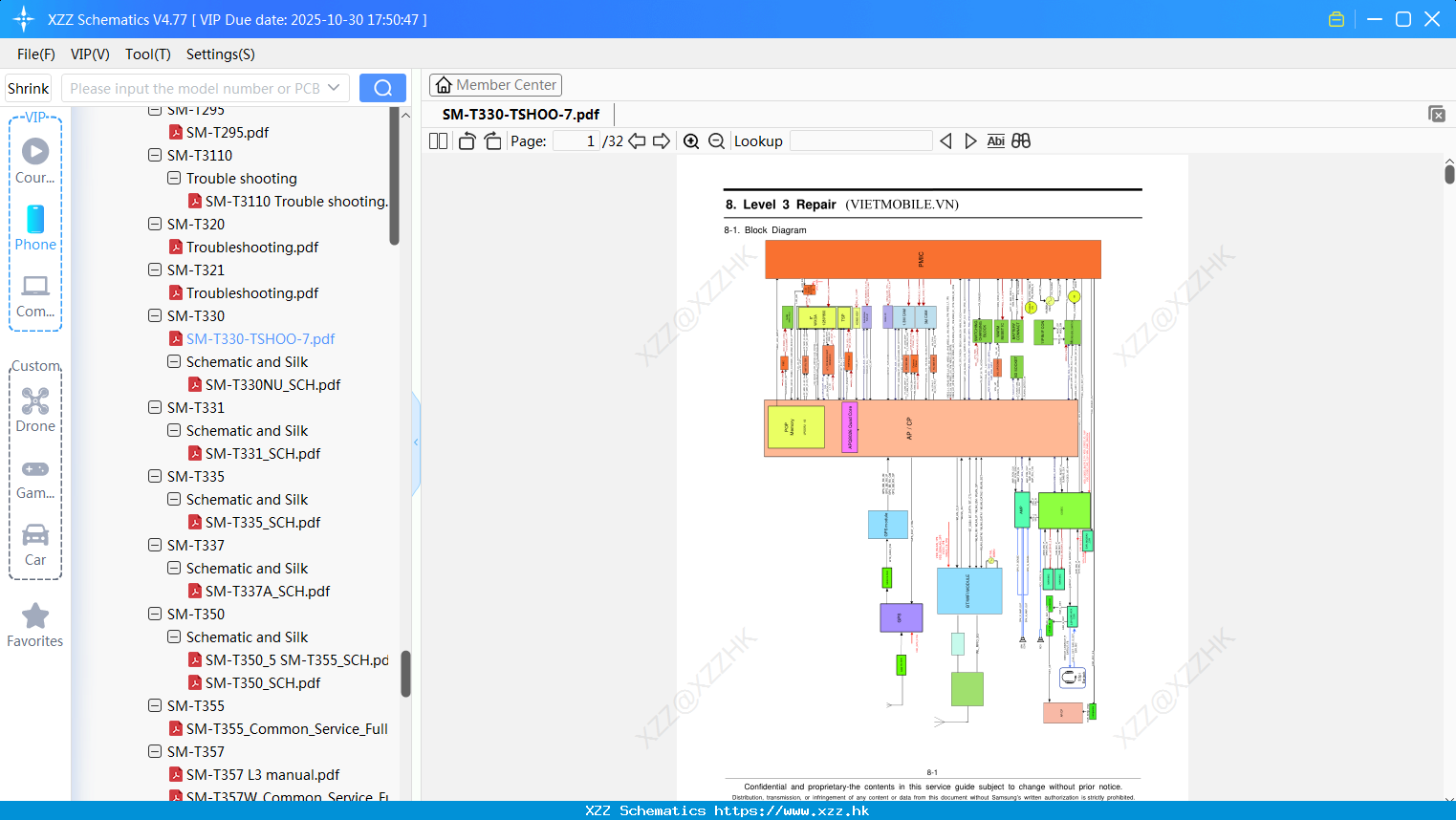Viewport: 1456px width, 820px height.
Task: Find the next lookup match
Action: [970, 140]
